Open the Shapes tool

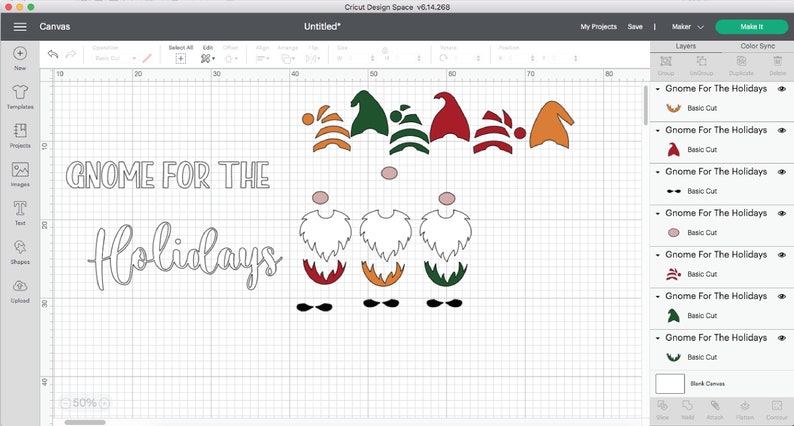coord(20,247)
